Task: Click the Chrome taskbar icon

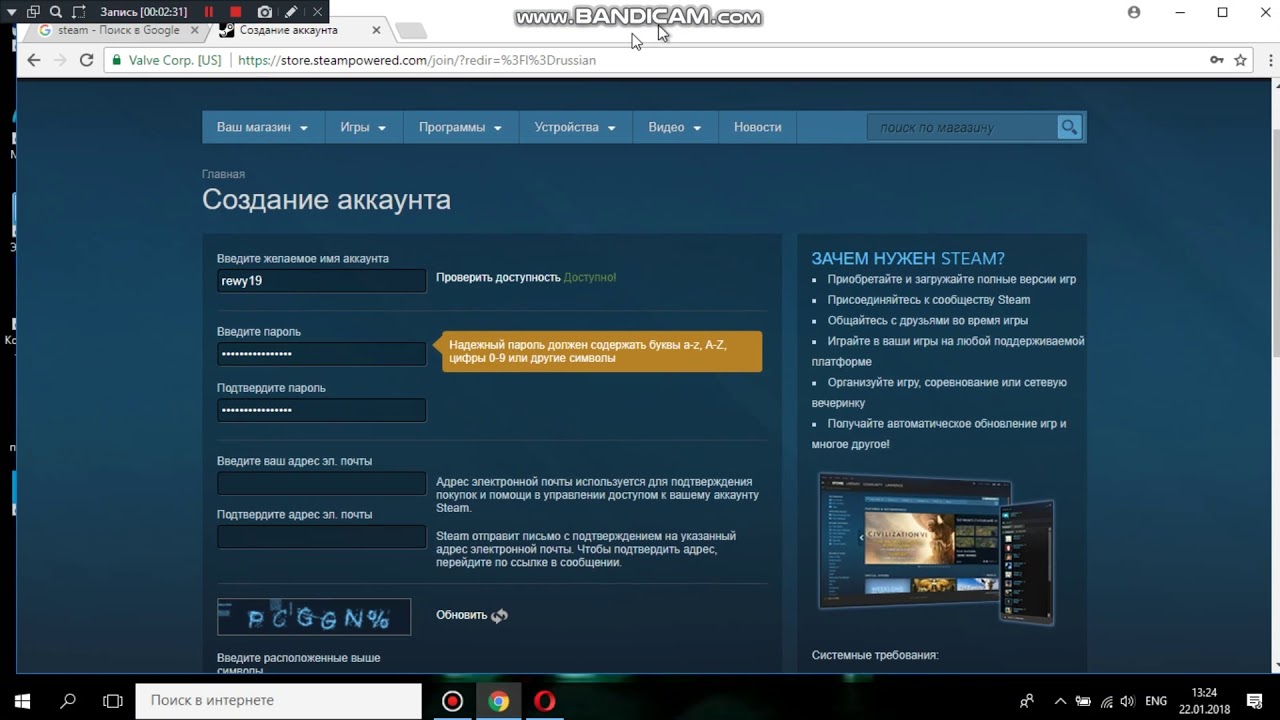Action: (498, 701)
